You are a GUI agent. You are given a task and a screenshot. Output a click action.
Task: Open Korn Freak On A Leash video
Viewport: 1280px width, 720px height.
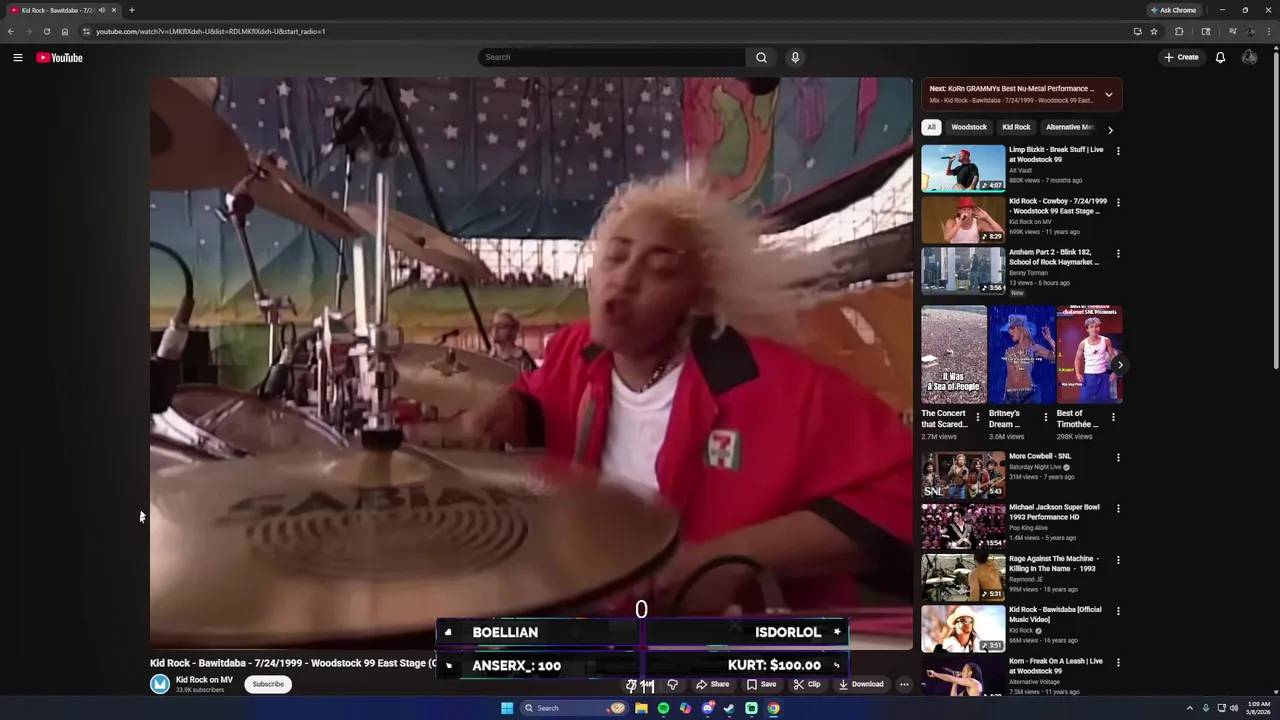pyautogui.click(x=963, y=676)
